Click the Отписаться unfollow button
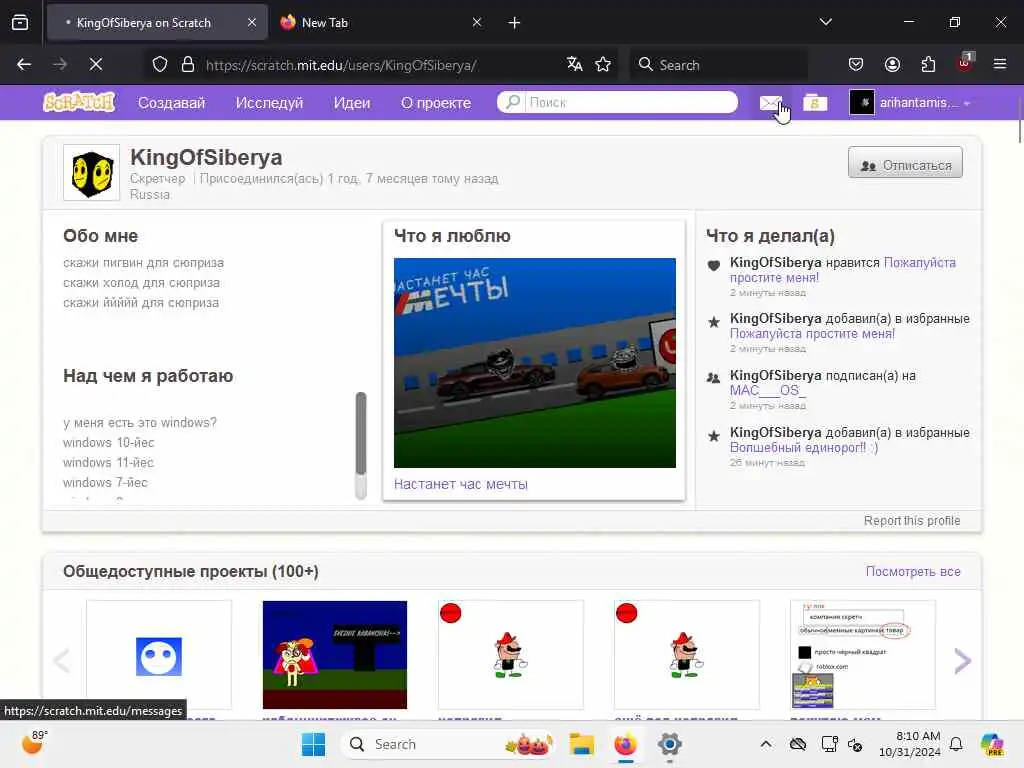 [x=905, y=163]
